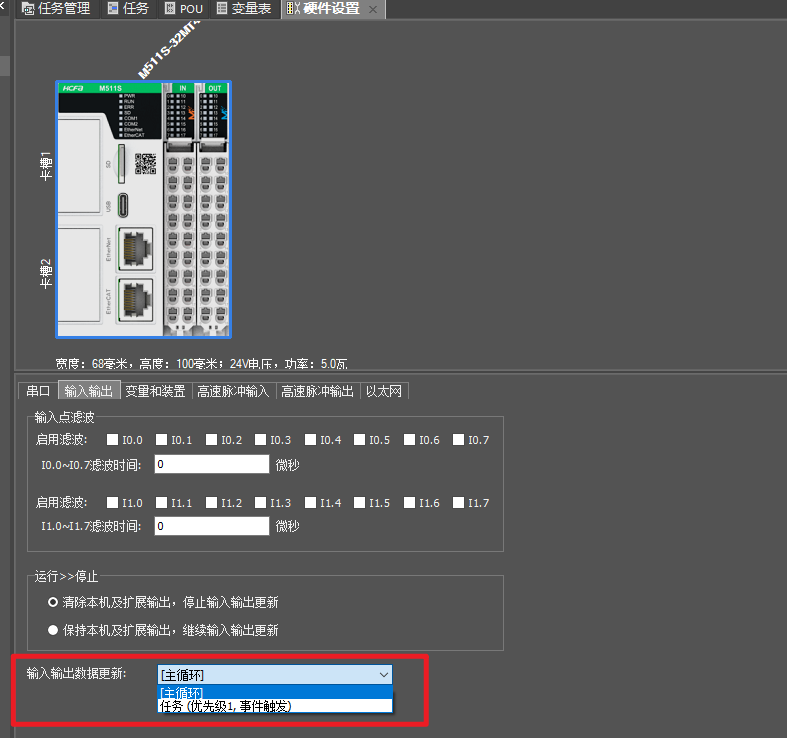Click the 任务管理 tab icon
787x738 pixels.
(28, 9)
